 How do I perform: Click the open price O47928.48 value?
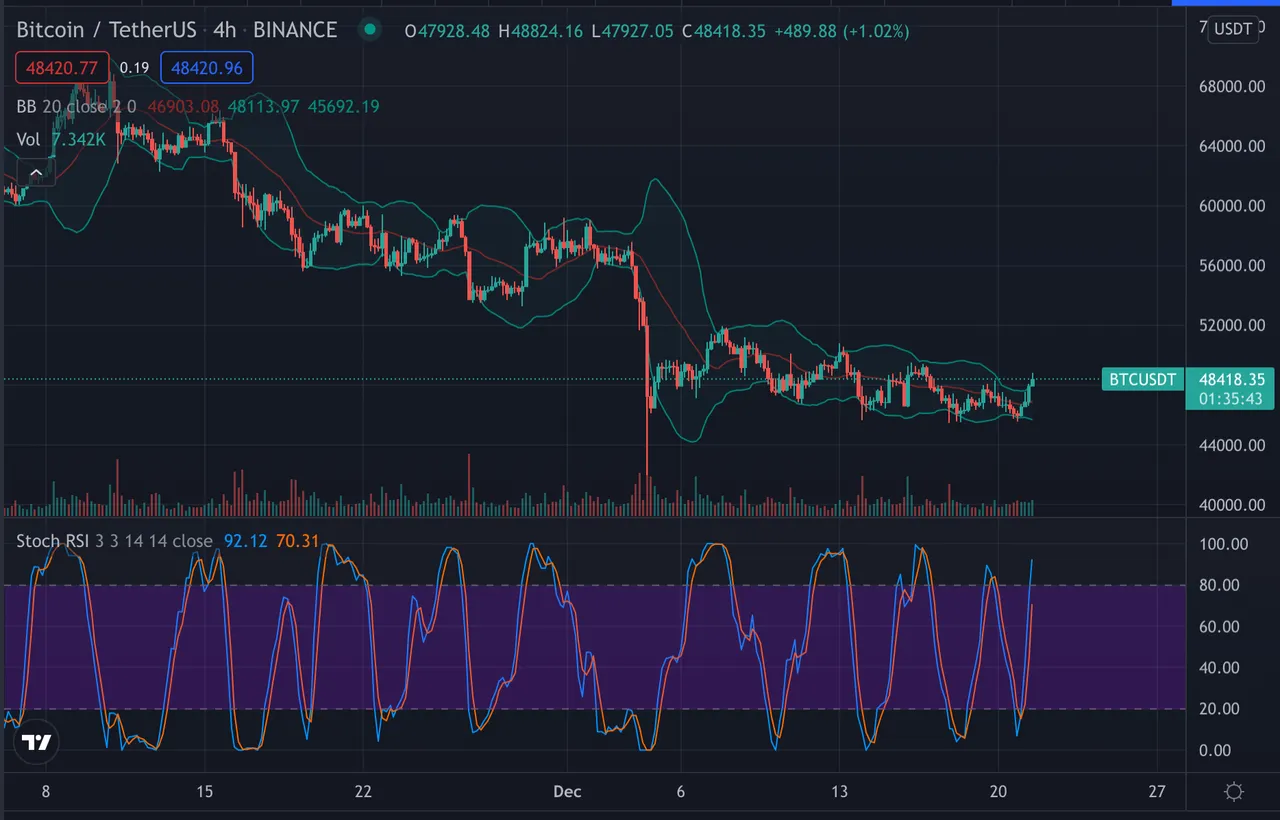(447, 31)
